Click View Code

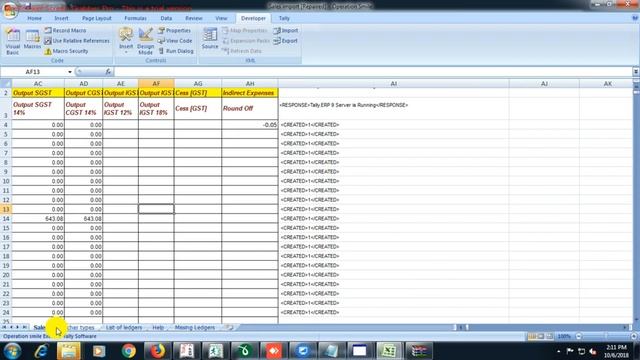point(175,41)
